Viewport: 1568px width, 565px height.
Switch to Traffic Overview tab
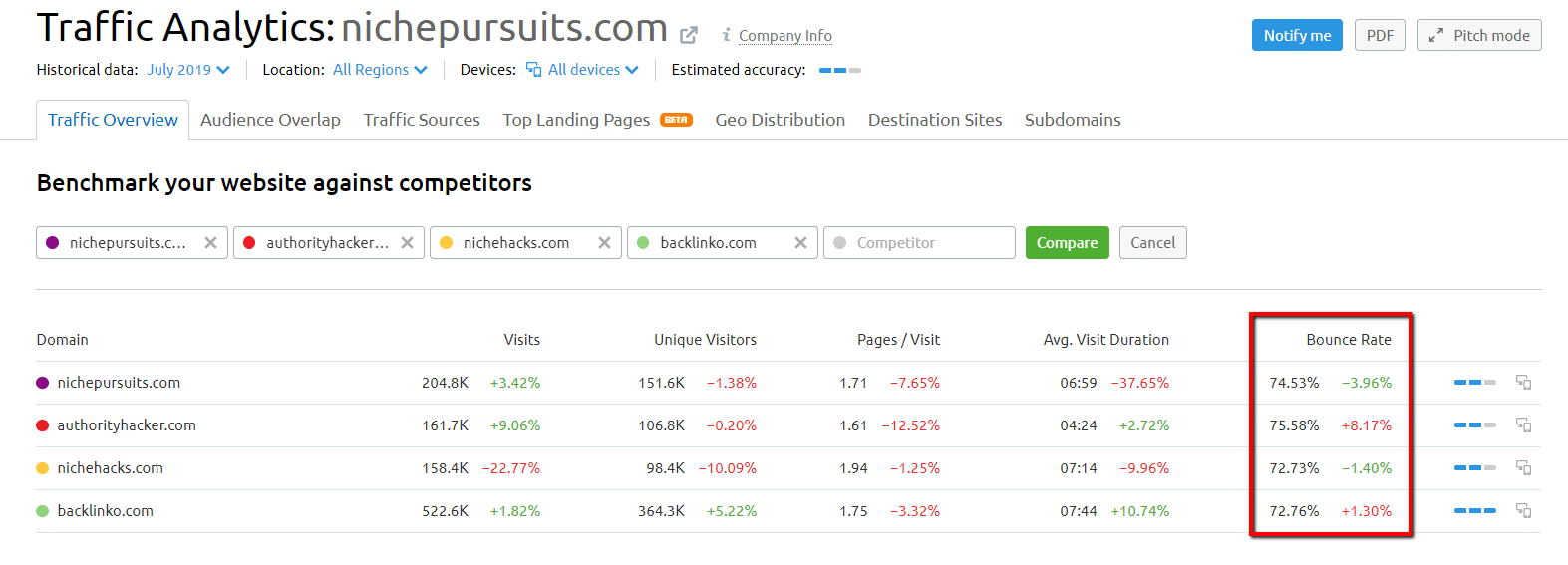113,120
